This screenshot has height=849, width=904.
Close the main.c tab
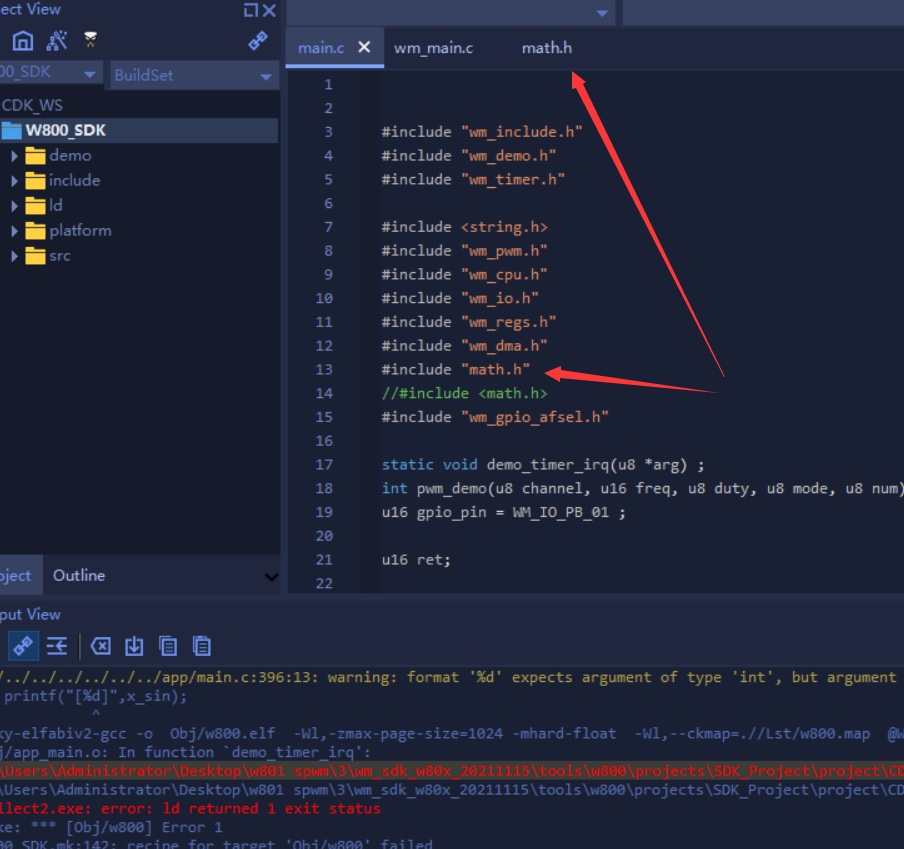click(x=364, y=47)
